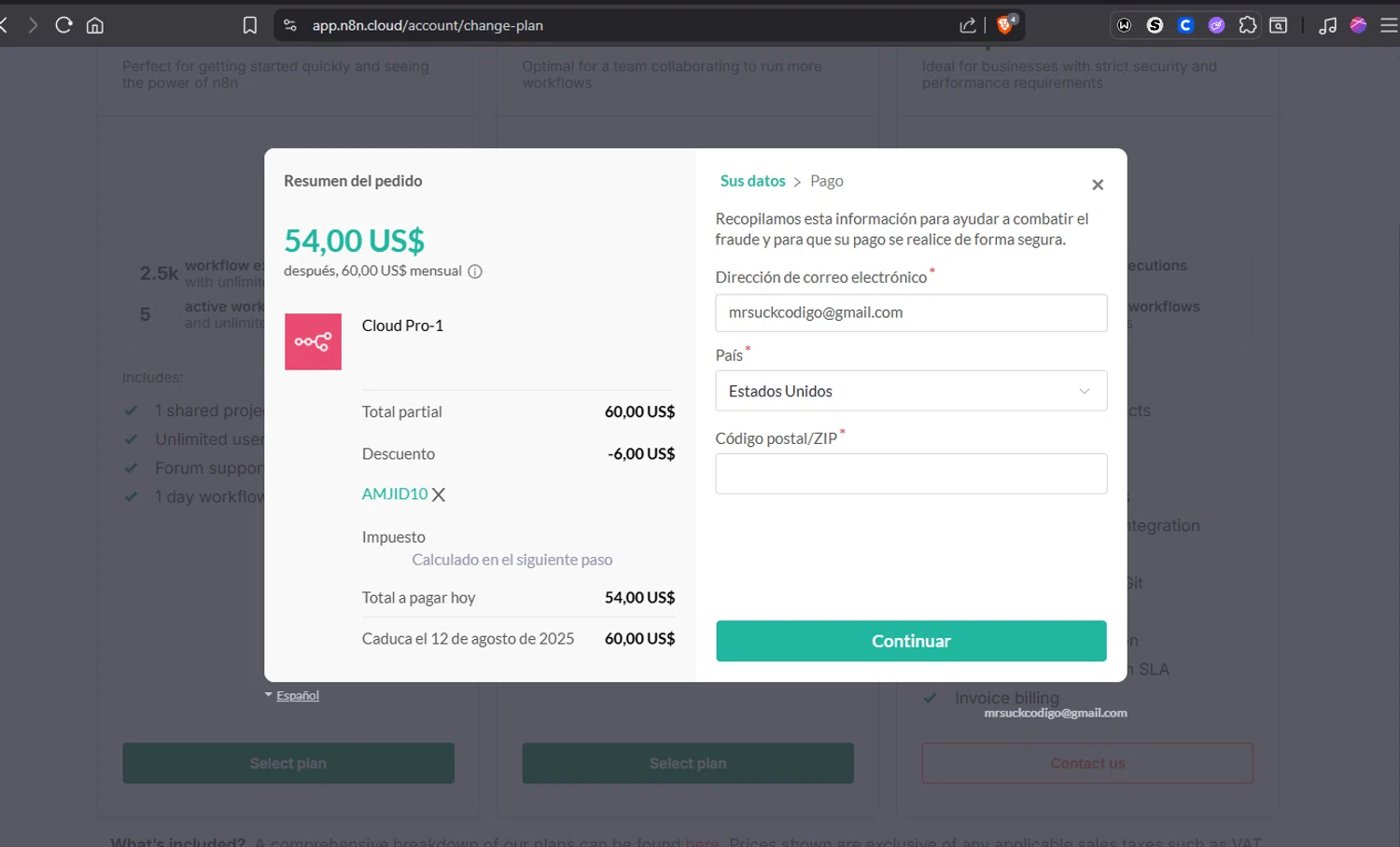The height and width of the screenshot is (847, 1400).
Task: Go to the Sus datos step
Action: (752, 181)
